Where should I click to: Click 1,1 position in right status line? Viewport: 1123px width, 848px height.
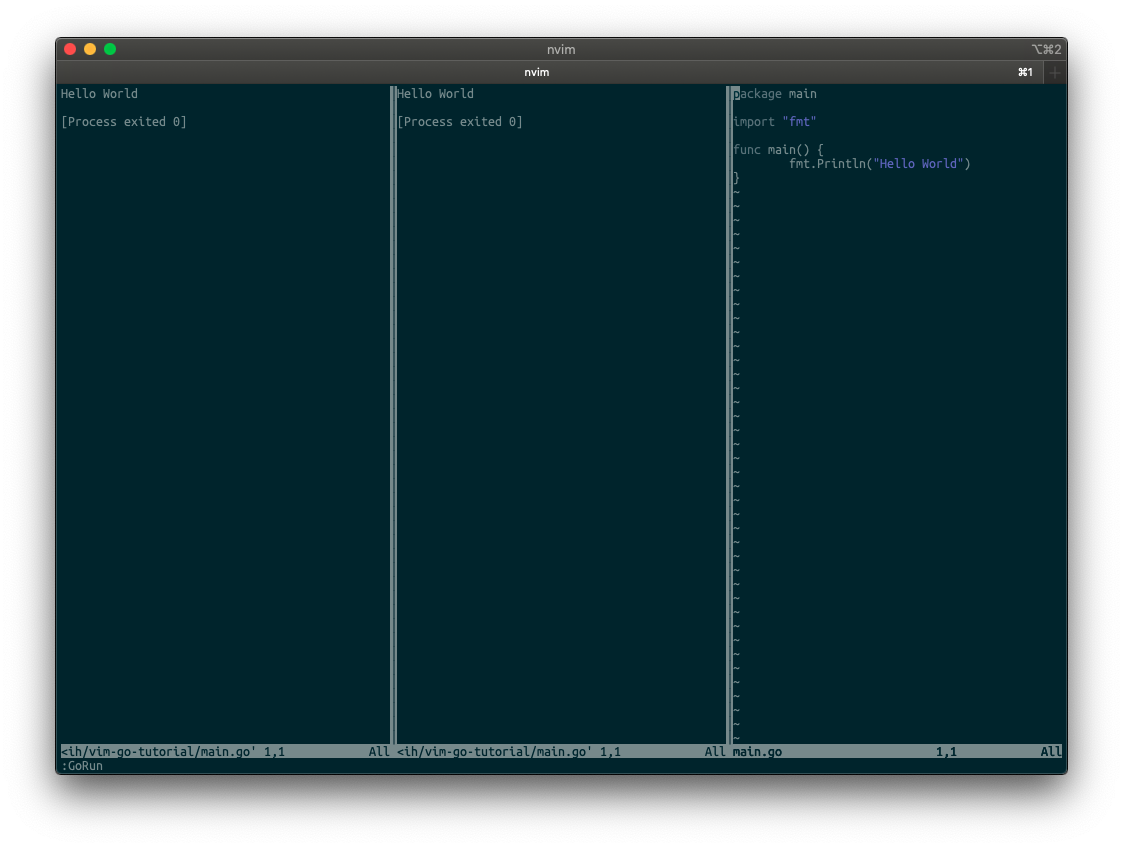946,752
